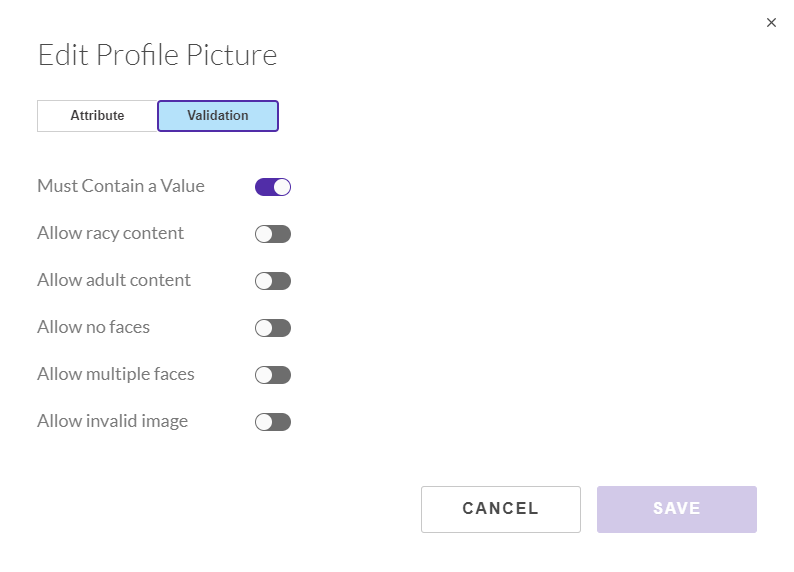Switch to the Attribute tab
This screenshot has height=572, width=794.
[x=97, y=116]
